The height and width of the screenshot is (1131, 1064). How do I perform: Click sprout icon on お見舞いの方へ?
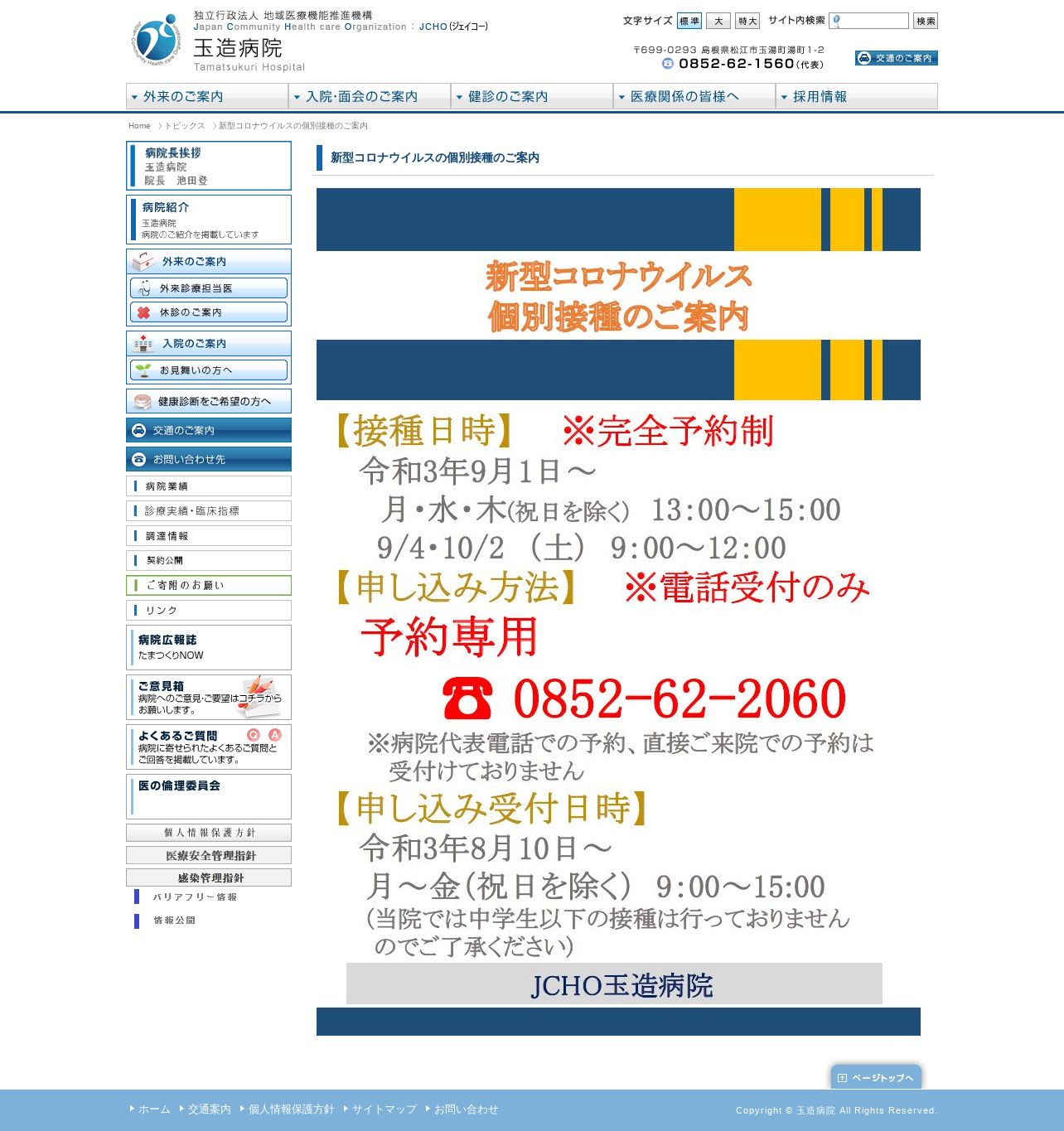tap(143, 370)
